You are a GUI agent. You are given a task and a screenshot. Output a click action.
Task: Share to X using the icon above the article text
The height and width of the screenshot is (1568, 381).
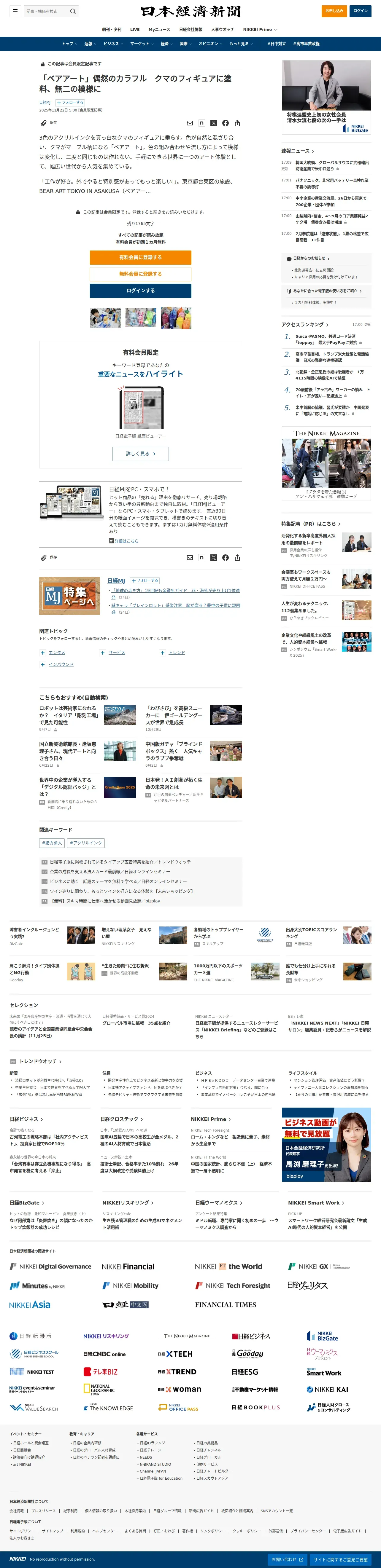click(x=213, y=123)
